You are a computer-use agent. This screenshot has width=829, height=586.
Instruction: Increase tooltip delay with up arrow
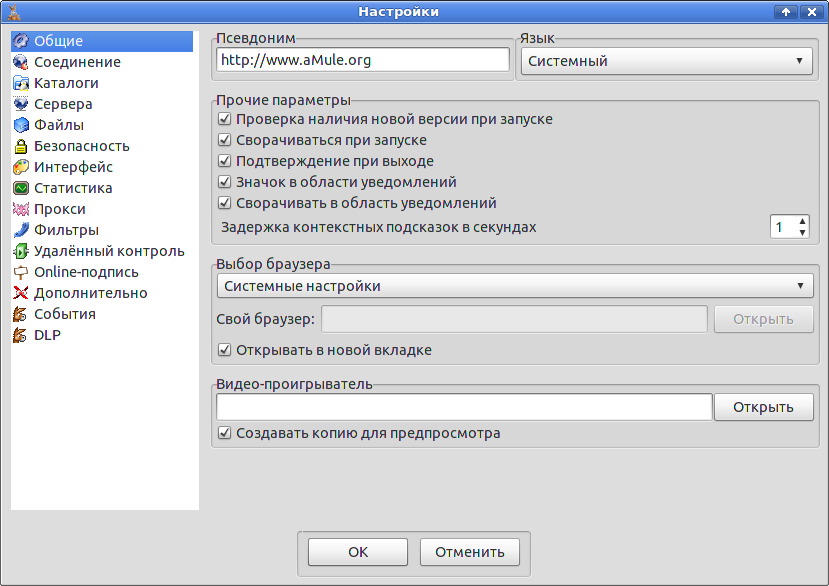click(803, 222)
